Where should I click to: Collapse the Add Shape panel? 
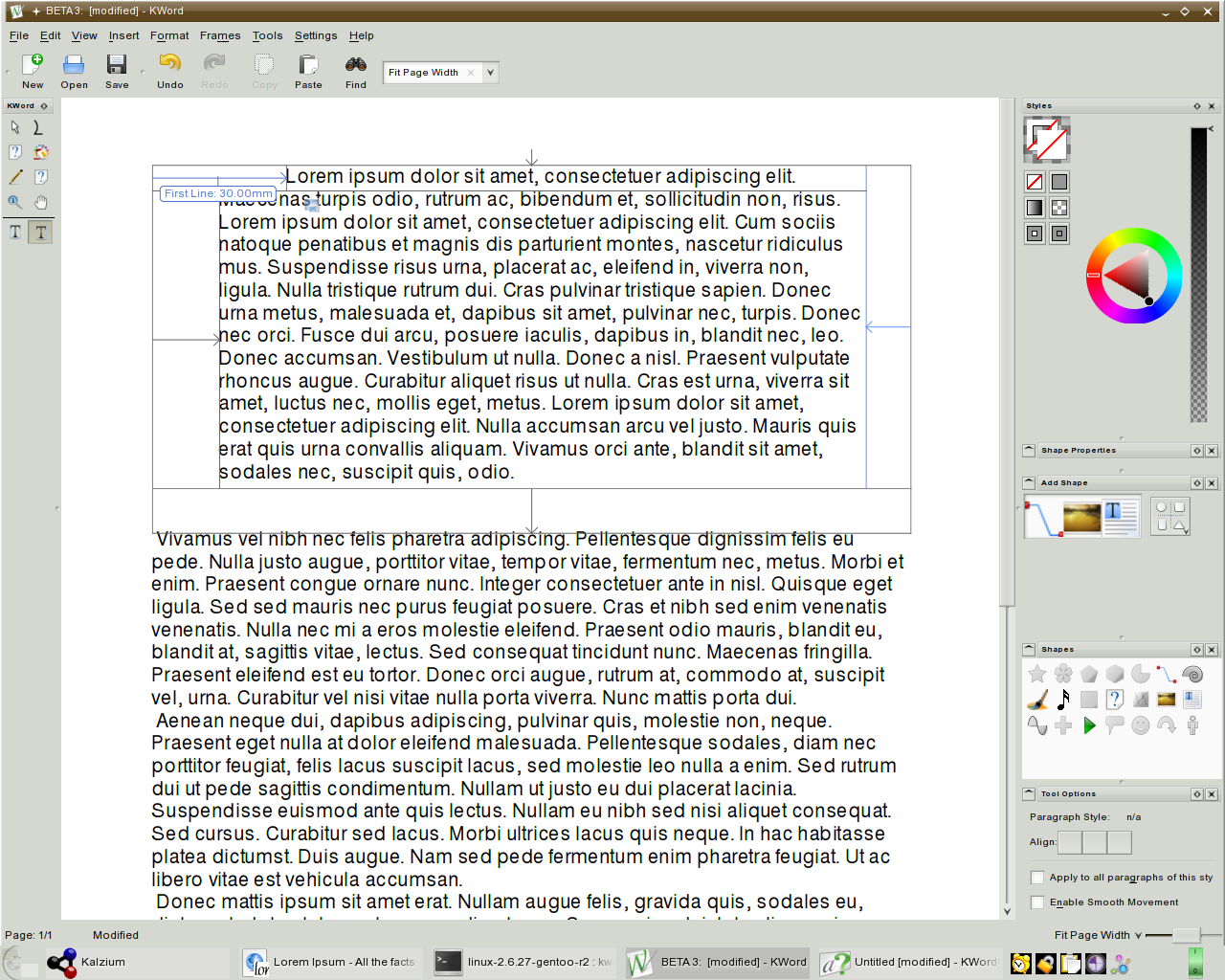coord(1029,482)
